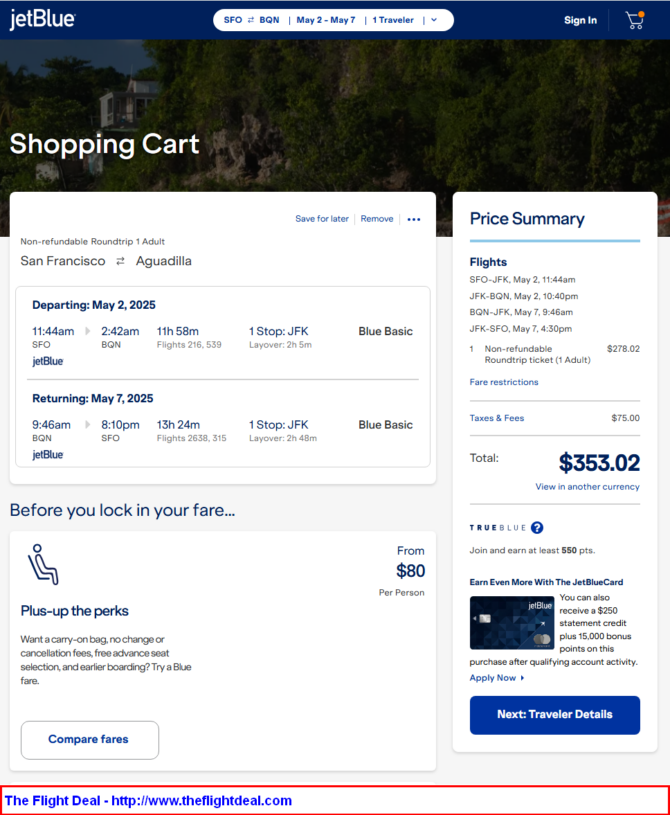Click the TrueBlue help question mark
This screenshot has width=670, height=815.
537,528
